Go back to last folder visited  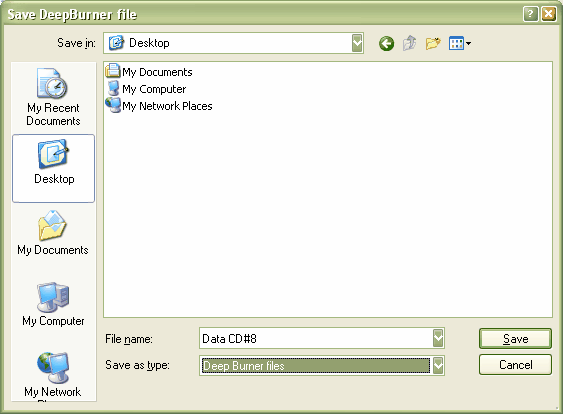(386, 44)
